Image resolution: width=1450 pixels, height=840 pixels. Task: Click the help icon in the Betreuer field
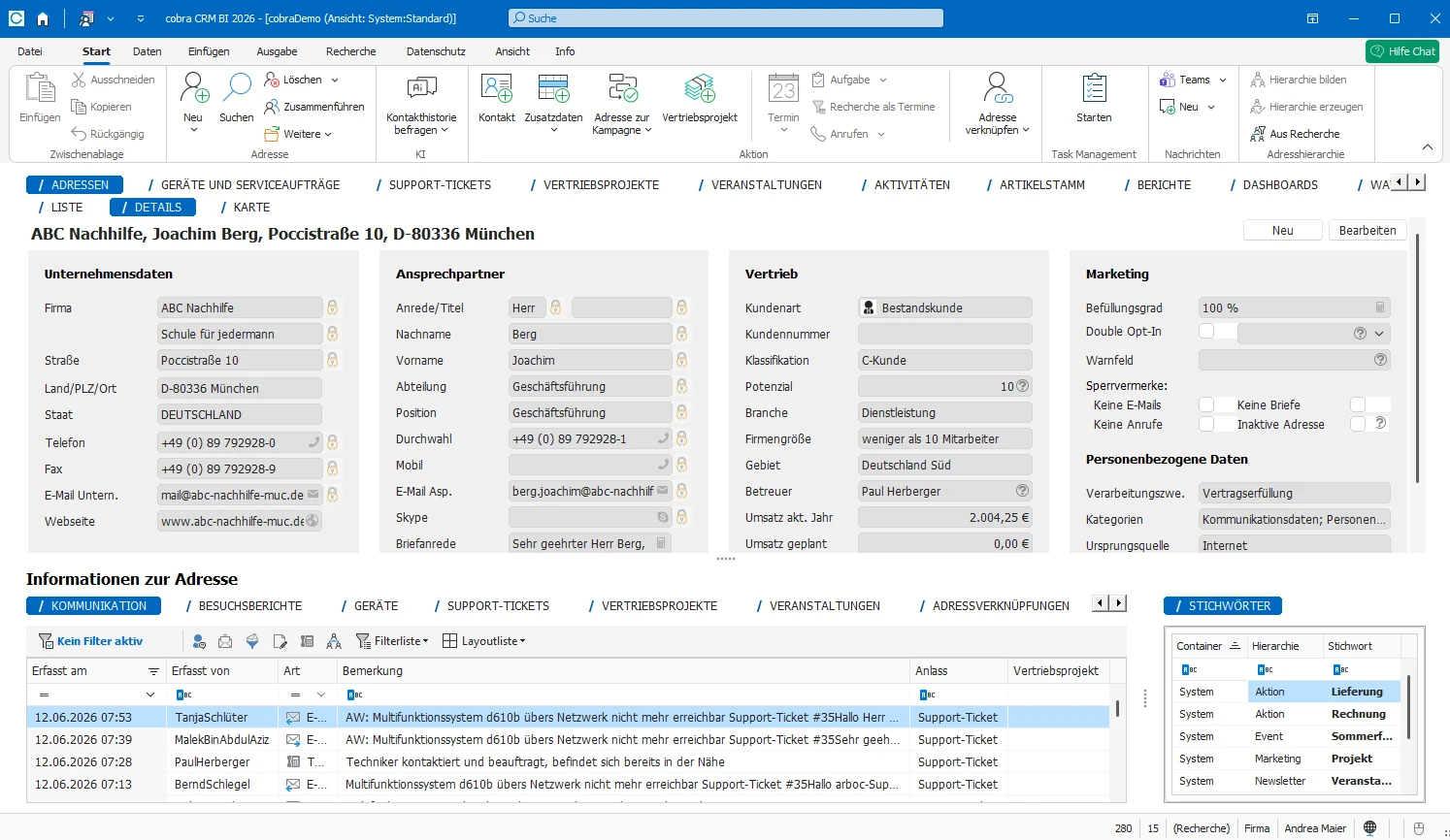(x=1022, y=491)
